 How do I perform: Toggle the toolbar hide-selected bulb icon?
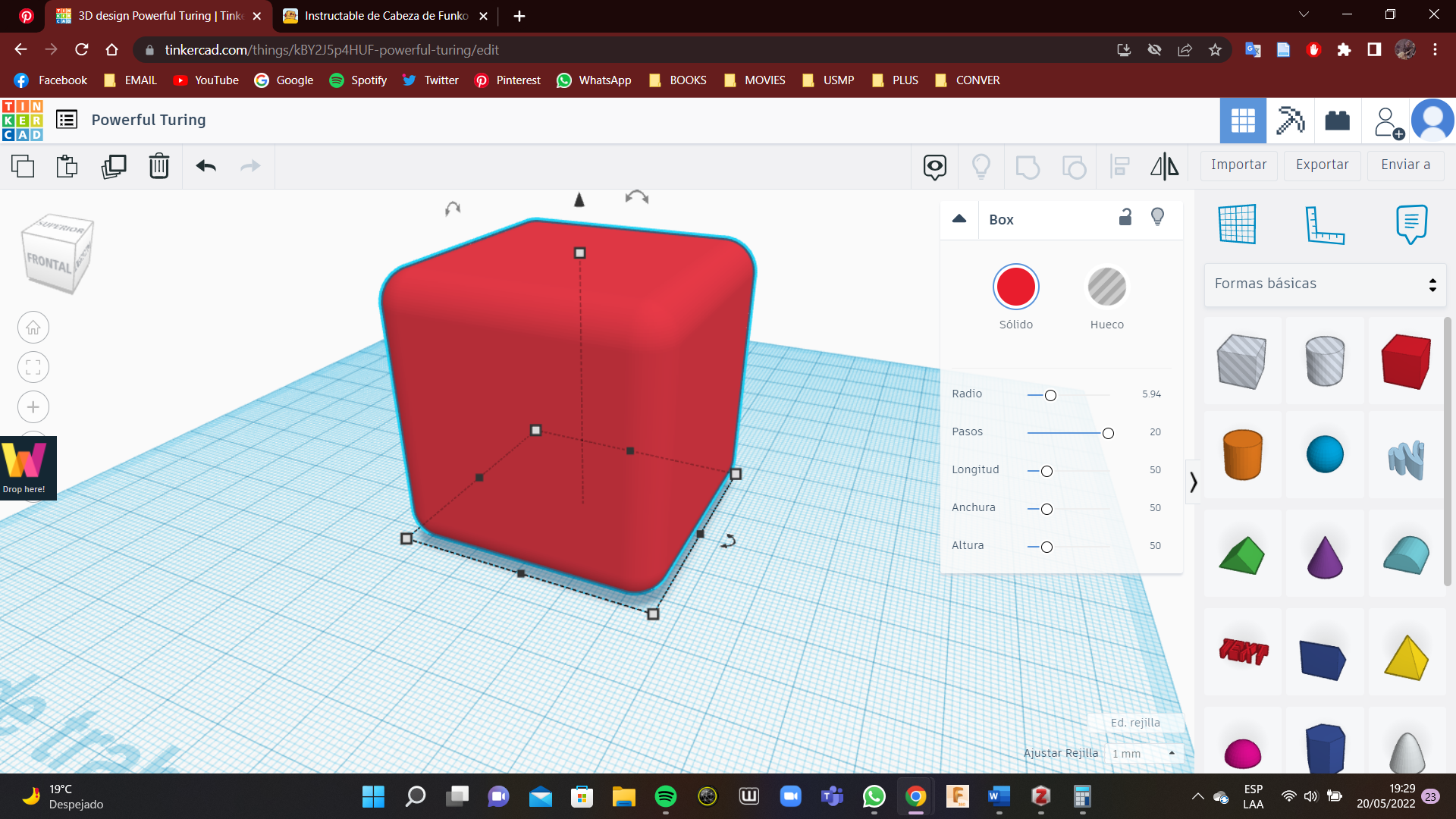tap(981, 166)
